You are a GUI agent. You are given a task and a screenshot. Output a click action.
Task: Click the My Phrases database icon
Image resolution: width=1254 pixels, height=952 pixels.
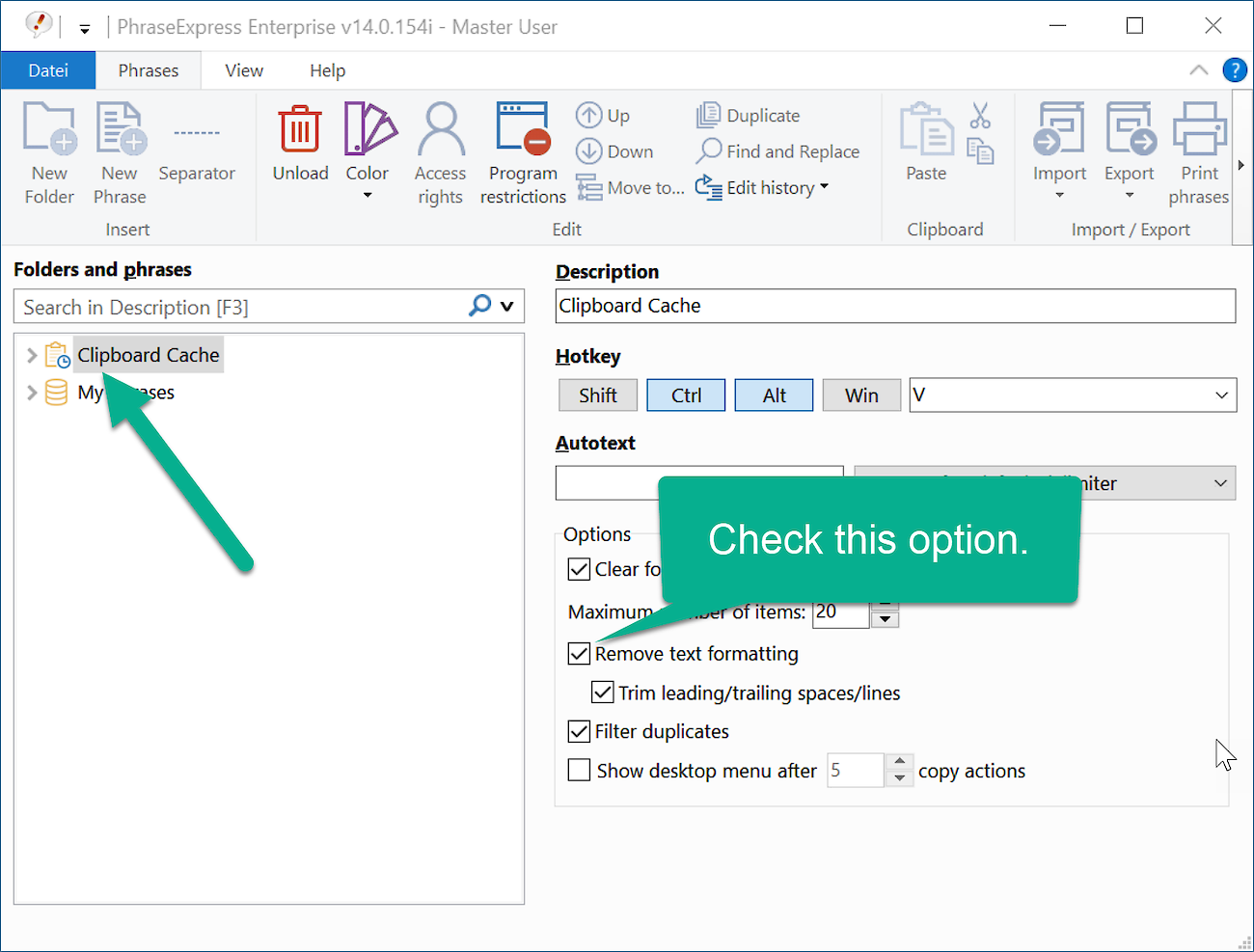(x=57, y=392)
